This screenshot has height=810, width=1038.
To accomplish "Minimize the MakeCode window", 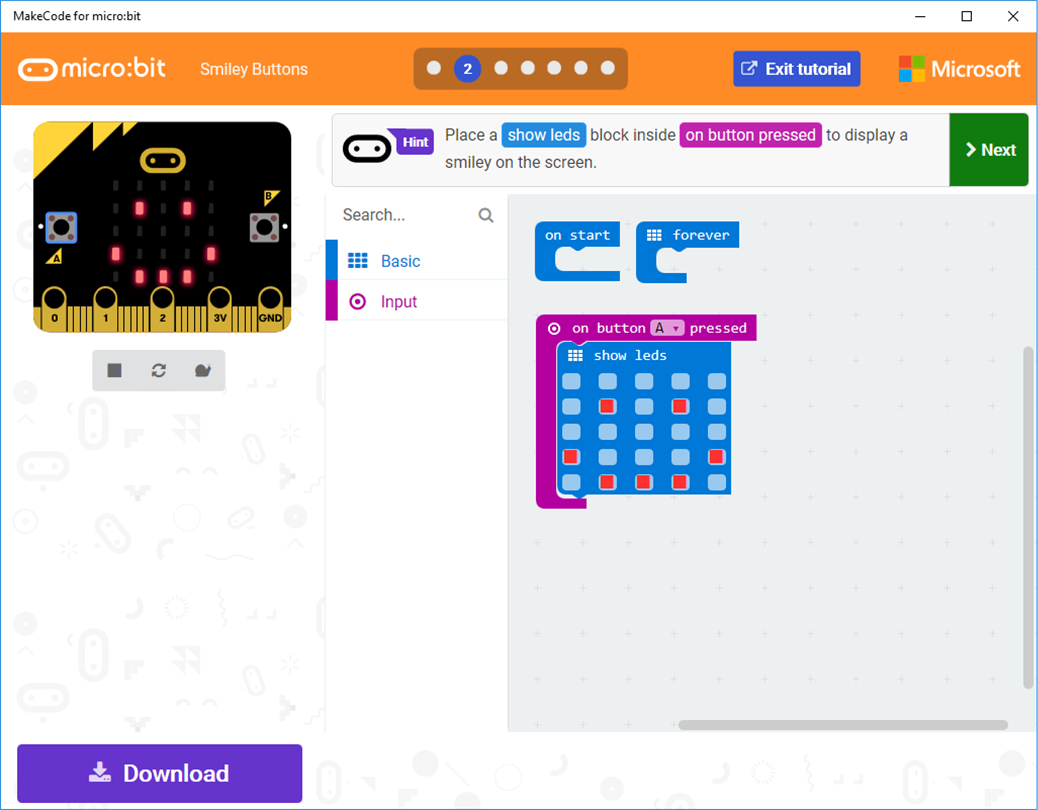I will coord(920,16).
